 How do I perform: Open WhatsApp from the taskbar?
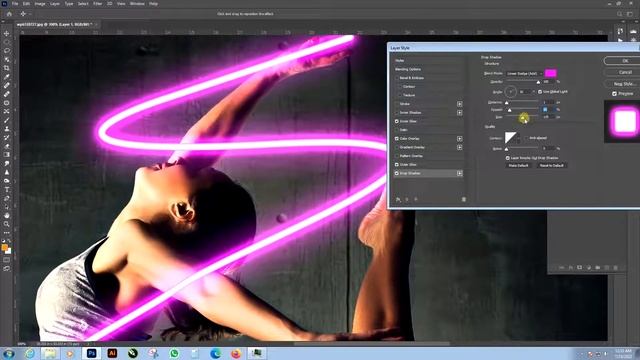[174, 353]
